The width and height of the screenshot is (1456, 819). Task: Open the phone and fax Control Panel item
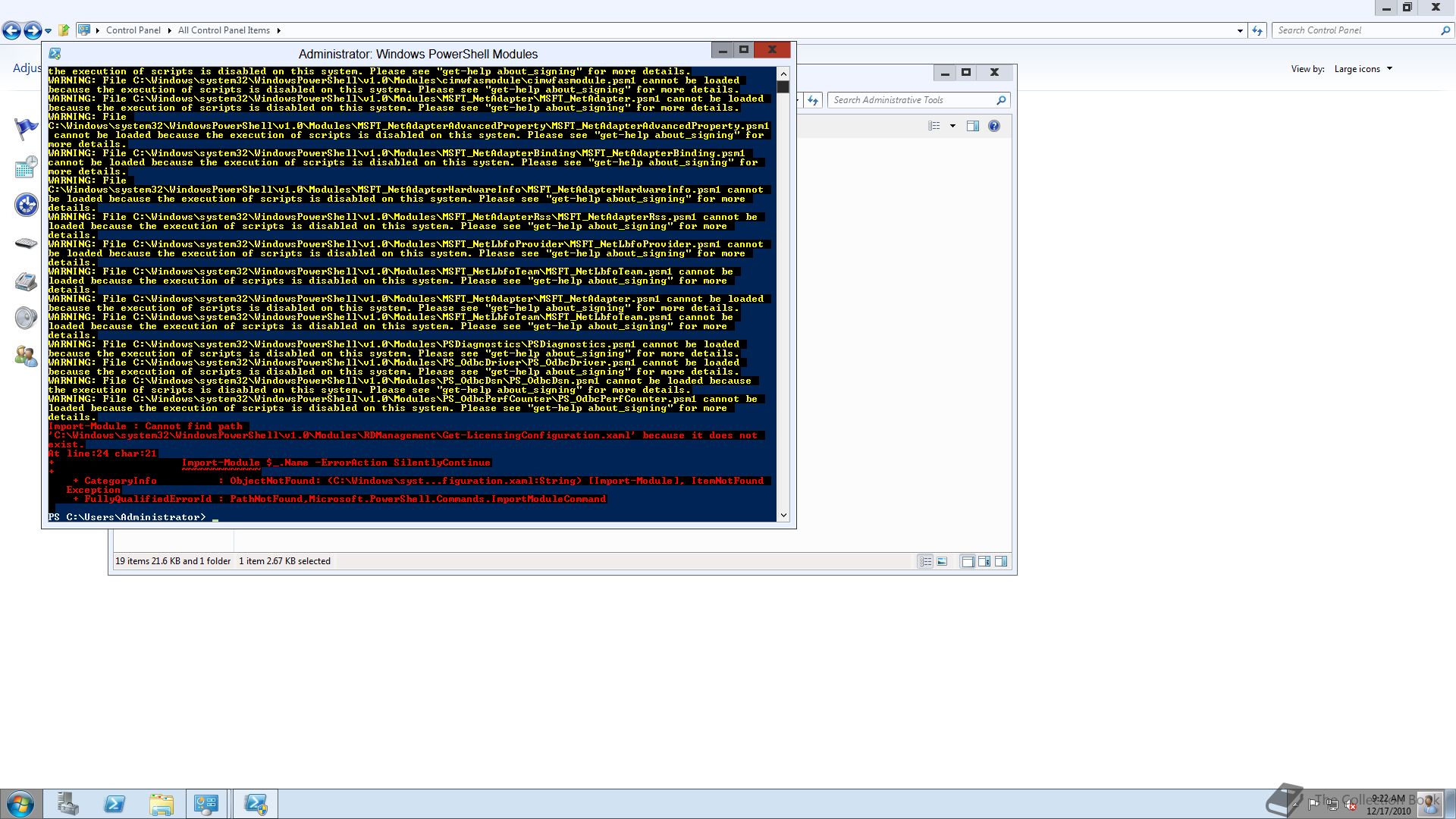tap(26, 281)
